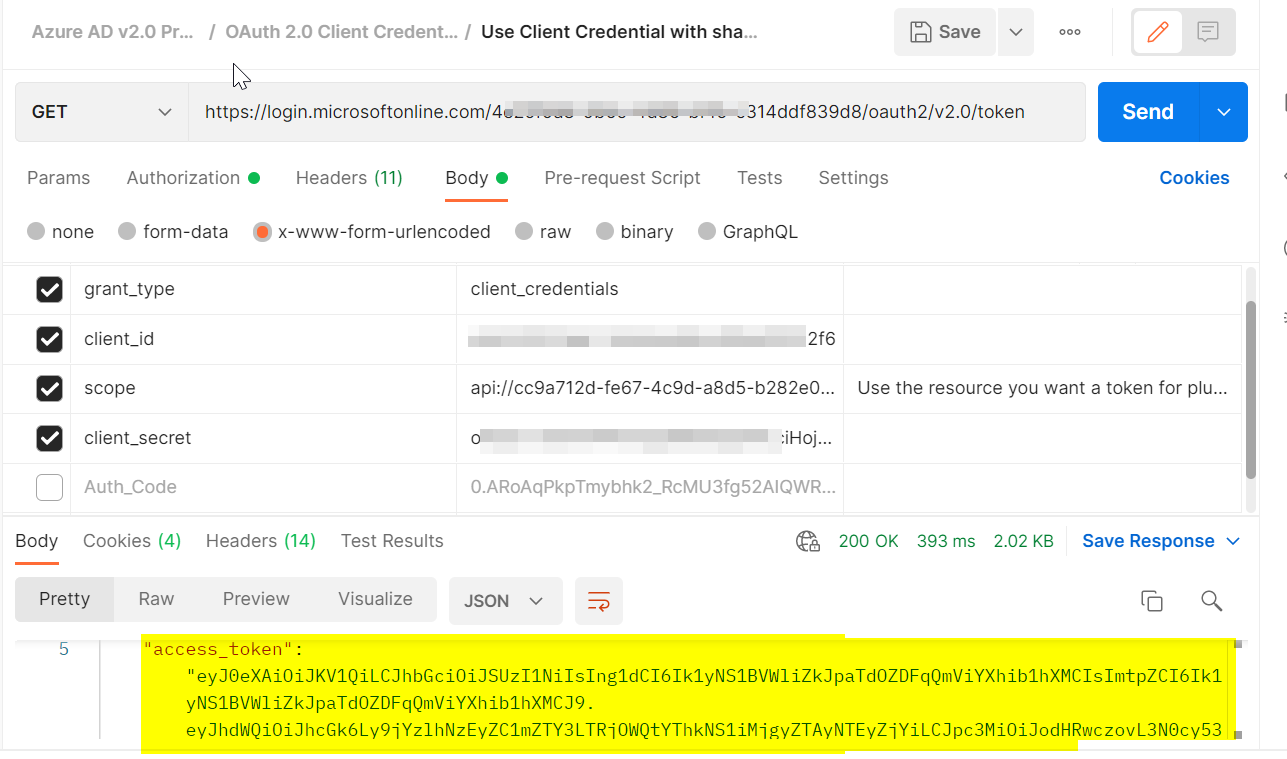
Task: Switch to Preview response view
Action: (256, 599)
